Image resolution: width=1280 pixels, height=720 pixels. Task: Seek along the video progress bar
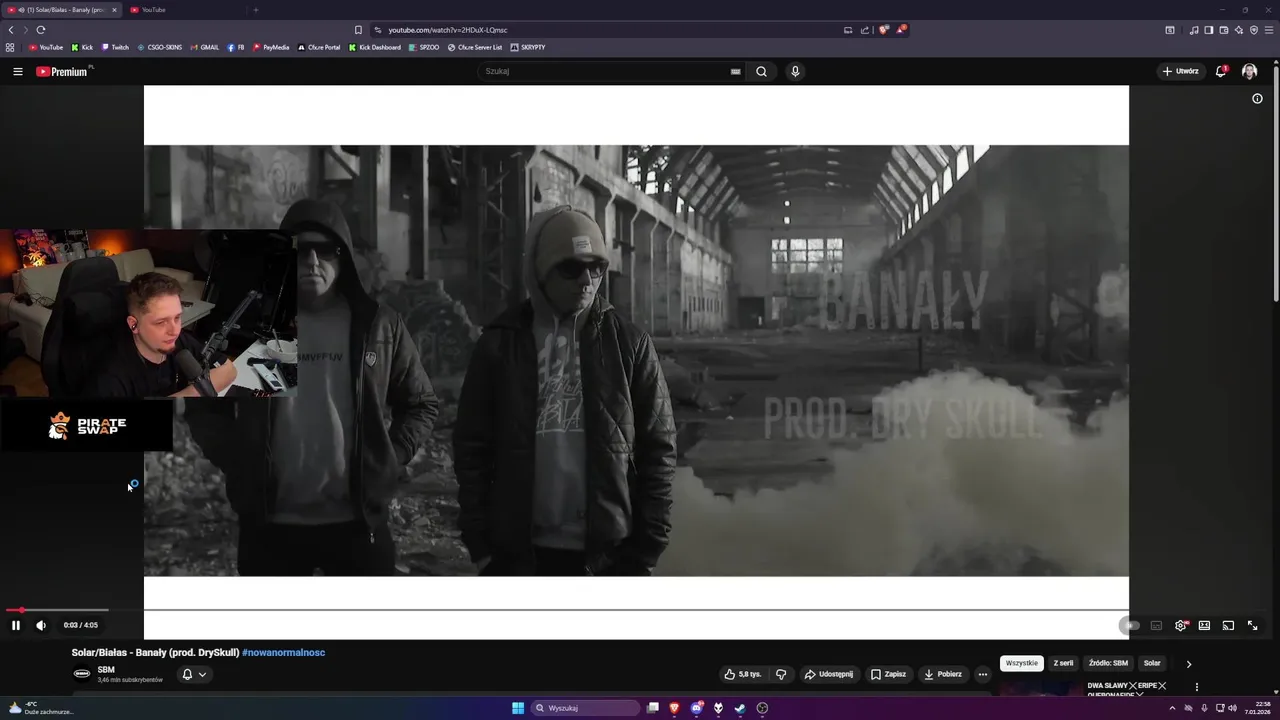tap(636, 609)
